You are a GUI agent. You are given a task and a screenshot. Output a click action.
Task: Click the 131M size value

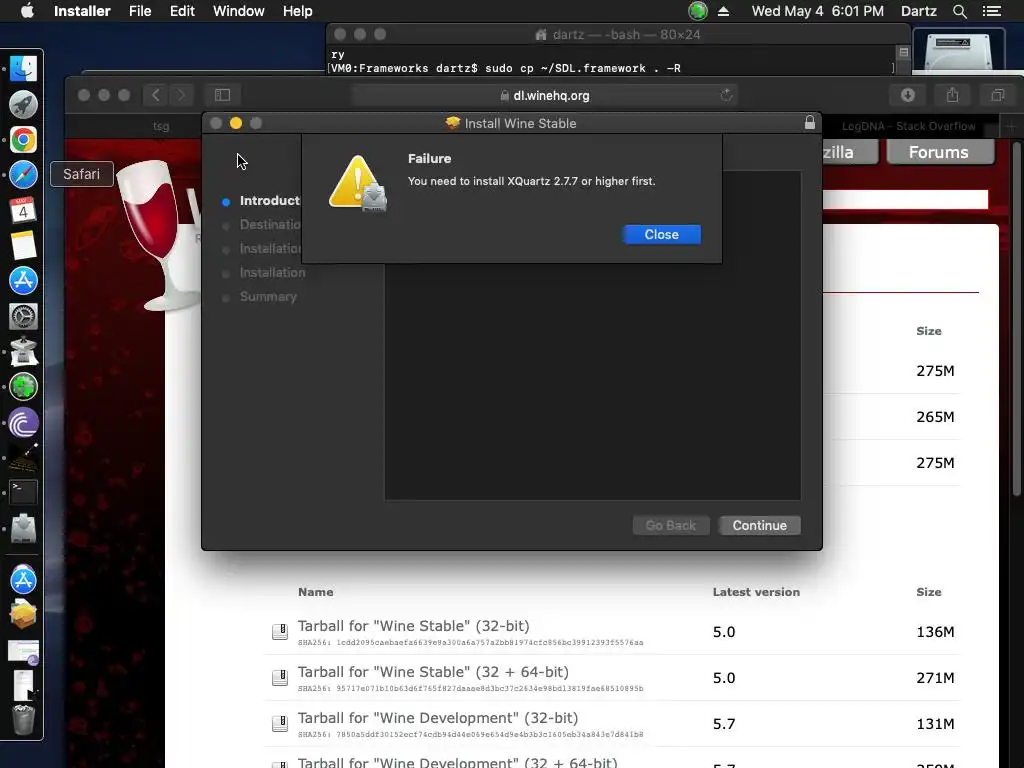(x=935, y=724)
